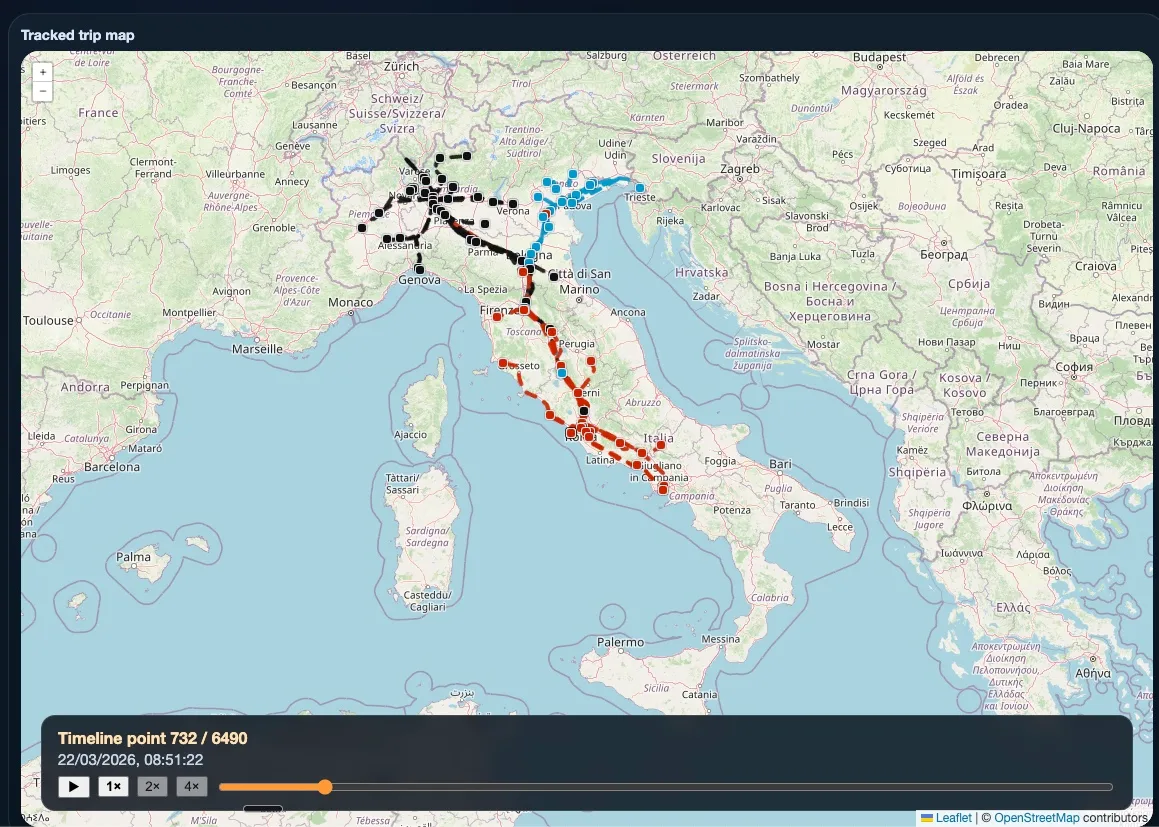Click the black marker above Genova
Viewport: 1159px width, 827px height.
coord(419,269)
